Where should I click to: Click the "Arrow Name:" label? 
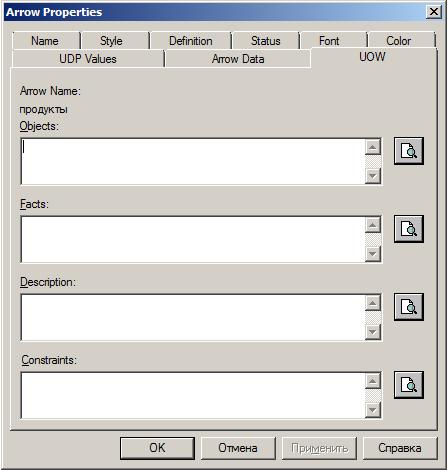50,91
